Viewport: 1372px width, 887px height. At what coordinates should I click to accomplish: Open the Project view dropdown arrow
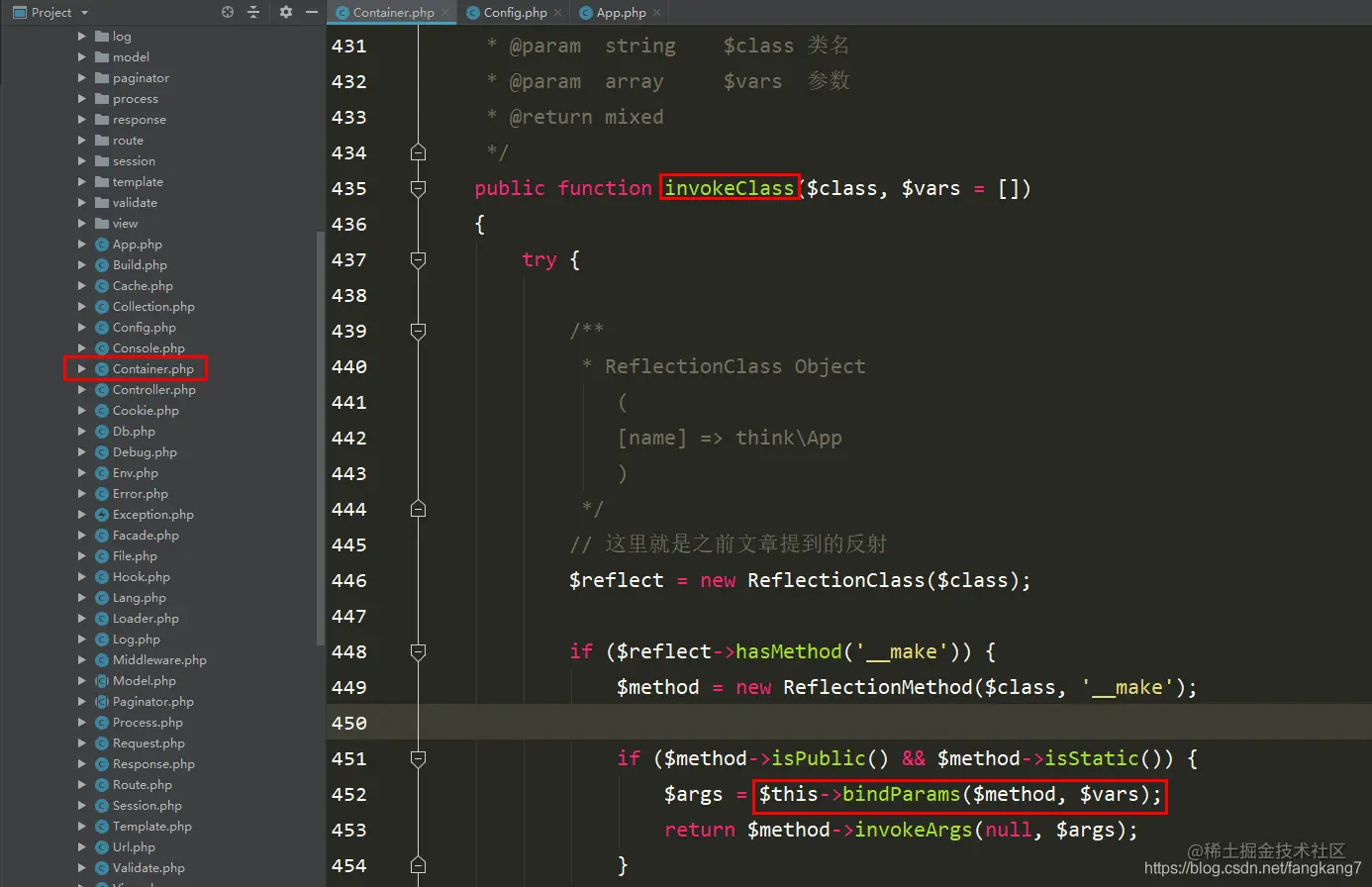point(84,13)
